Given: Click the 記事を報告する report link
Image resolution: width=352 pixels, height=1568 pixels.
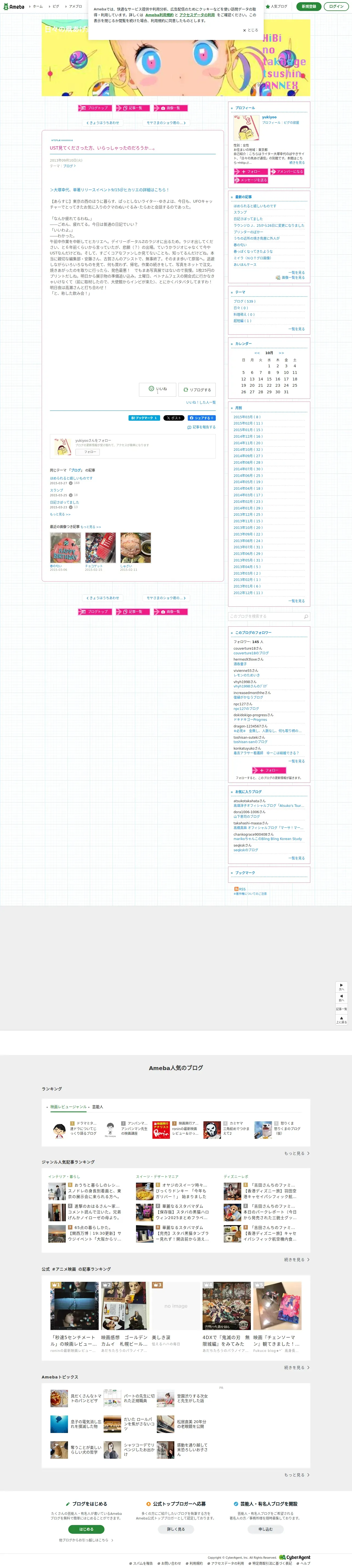Looking at the screenshot, I should click(x=201, y=427).
